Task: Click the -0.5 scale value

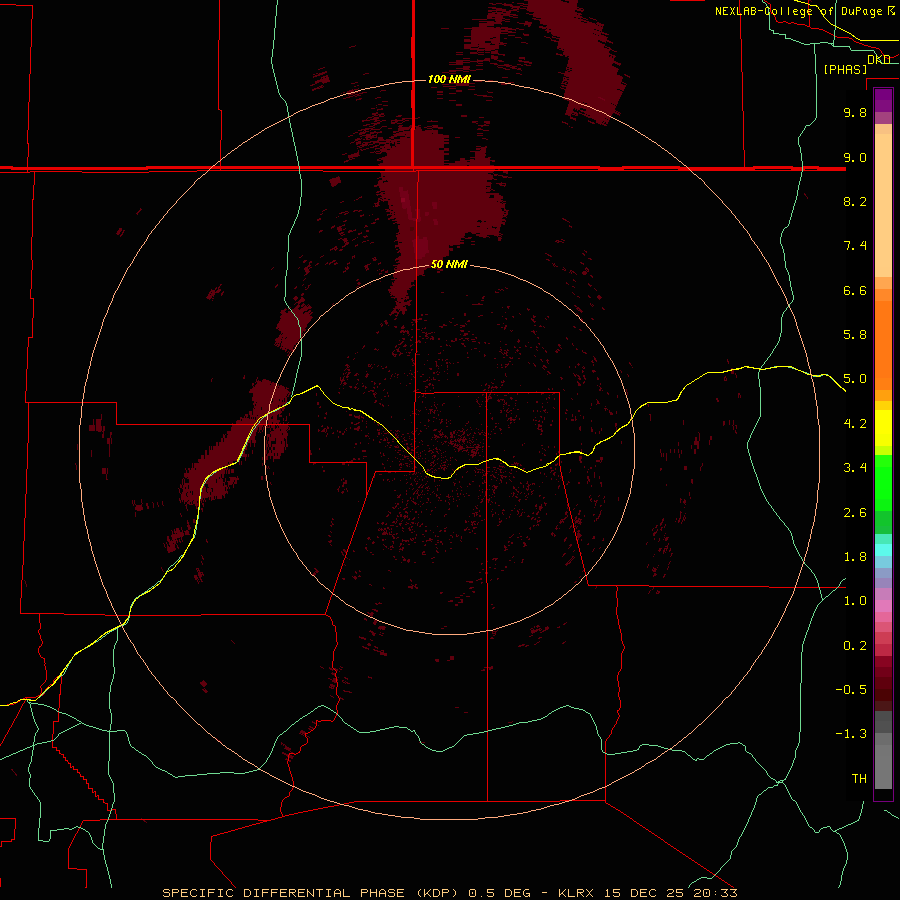Action: click(851, 690)
